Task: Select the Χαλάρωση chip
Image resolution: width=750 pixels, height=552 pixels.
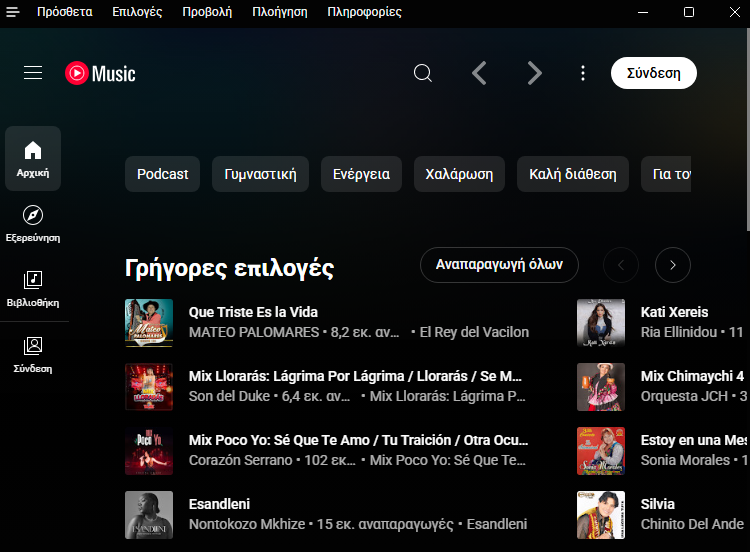Action: (459, 174)
